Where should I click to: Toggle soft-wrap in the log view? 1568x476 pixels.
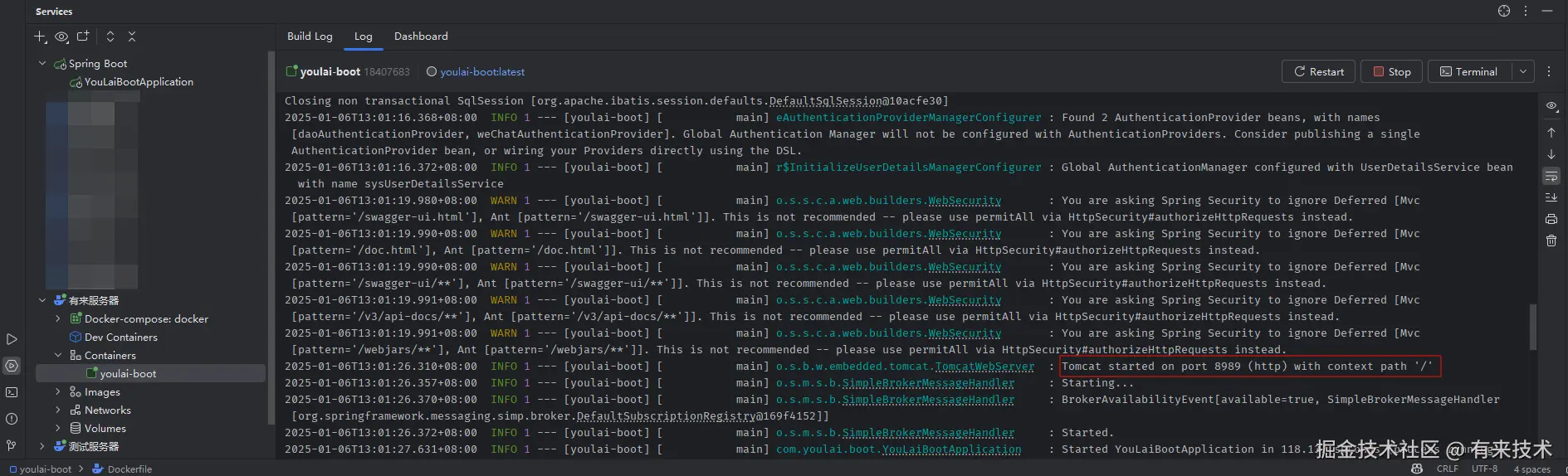pos(1551,176)
